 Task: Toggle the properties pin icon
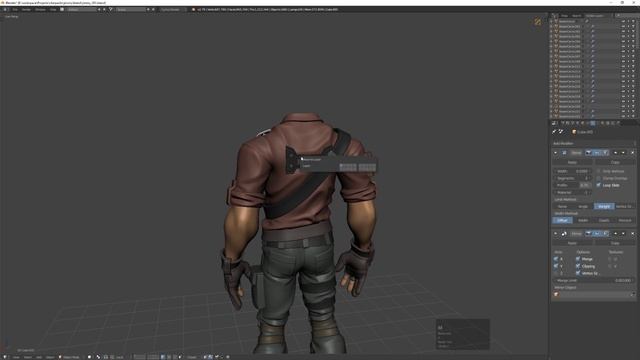point(554,132)
